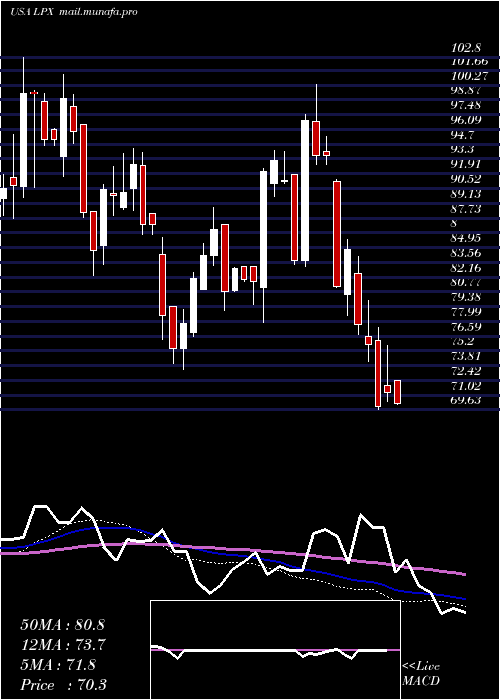The width and height of the screenshot is (500, 700).
Task: Select the 82.16 price axis label
Action: pyautogui.click(x=467, y=268)
